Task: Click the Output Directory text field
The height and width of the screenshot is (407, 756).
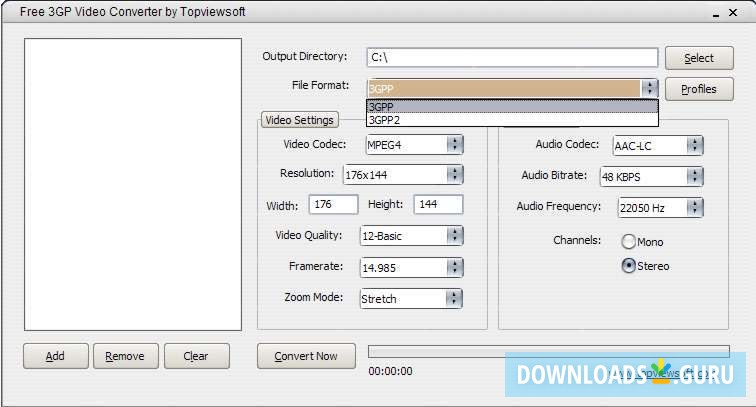Action: (512, 58)
